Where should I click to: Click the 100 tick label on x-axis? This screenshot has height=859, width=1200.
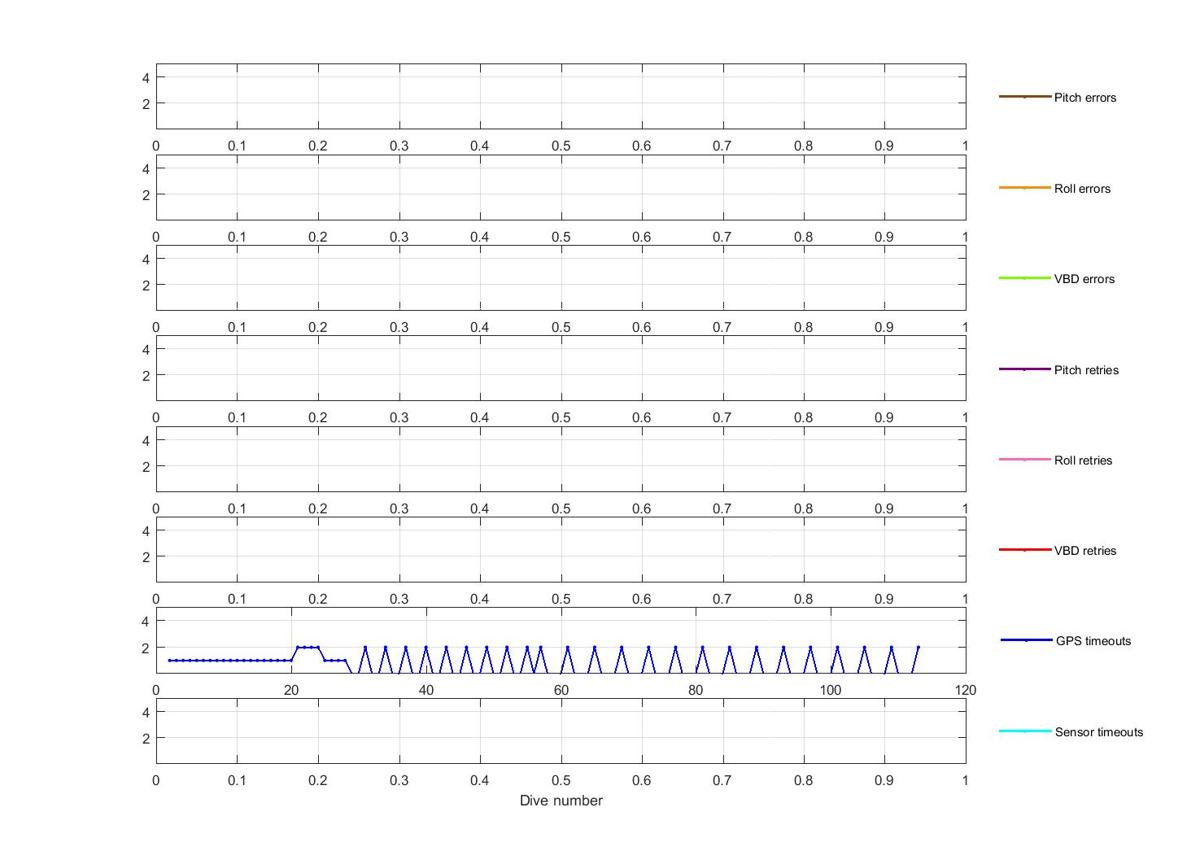tap(830, 690)
